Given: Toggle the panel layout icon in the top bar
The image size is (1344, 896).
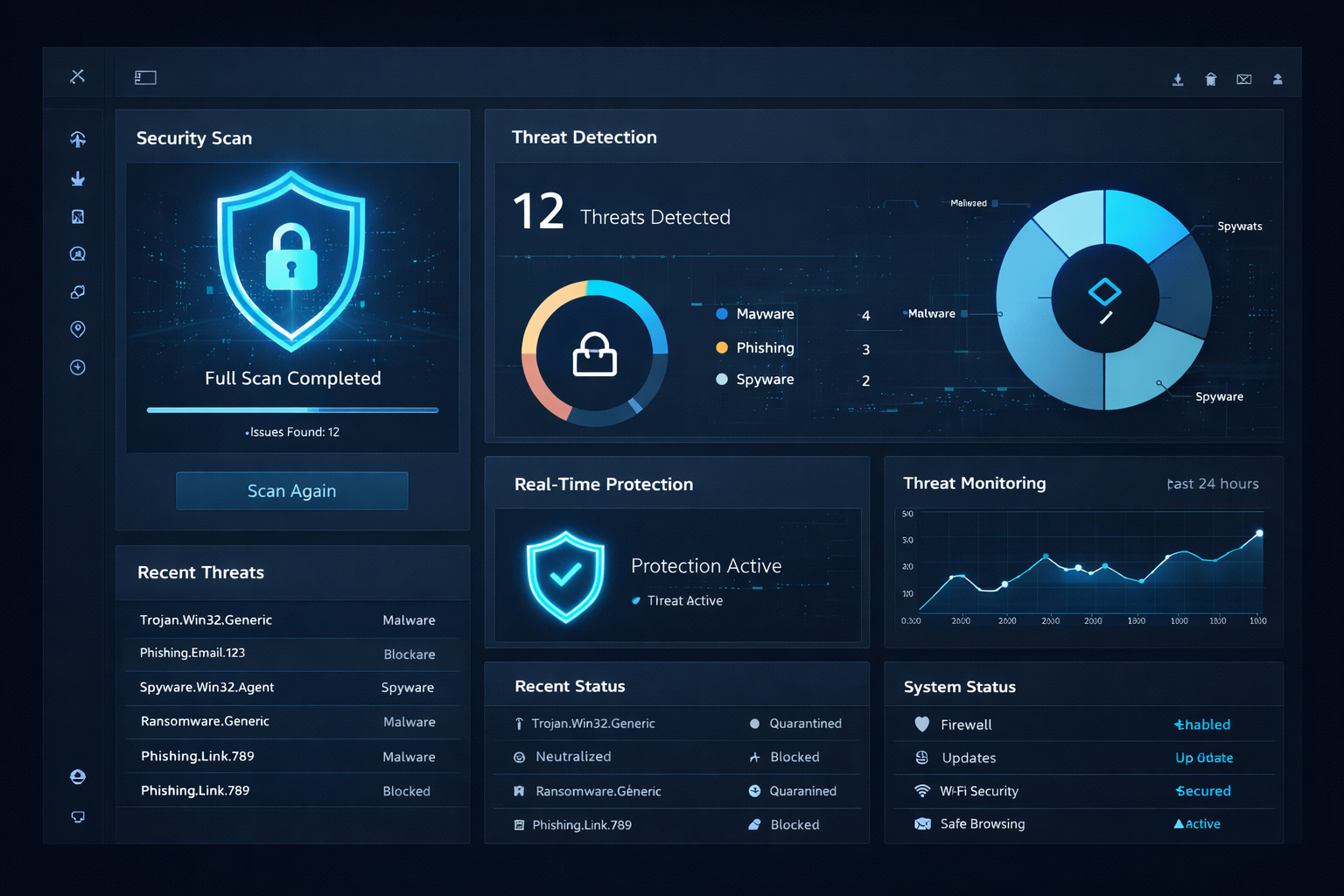Looking at the screenshot, I should pyautogui.click(x=145, y=78).
